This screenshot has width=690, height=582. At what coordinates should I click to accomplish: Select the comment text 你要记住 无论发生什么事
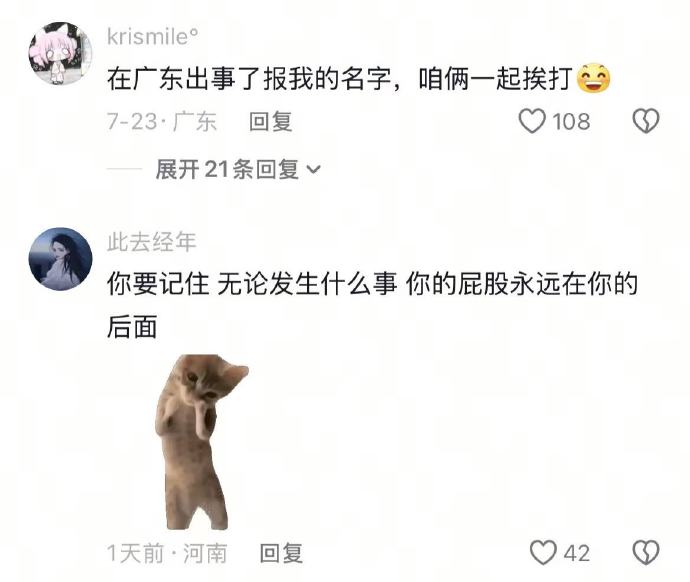pyautogui.click(x=252, y=284)
